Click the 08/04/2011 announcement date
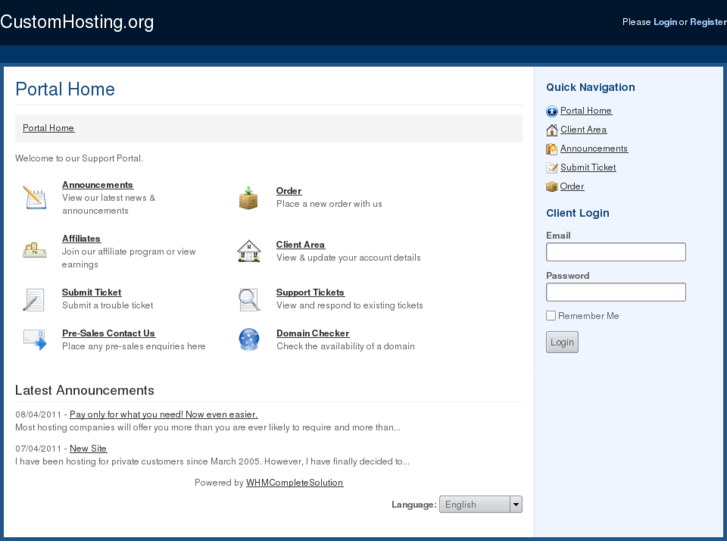 point(38,414)
